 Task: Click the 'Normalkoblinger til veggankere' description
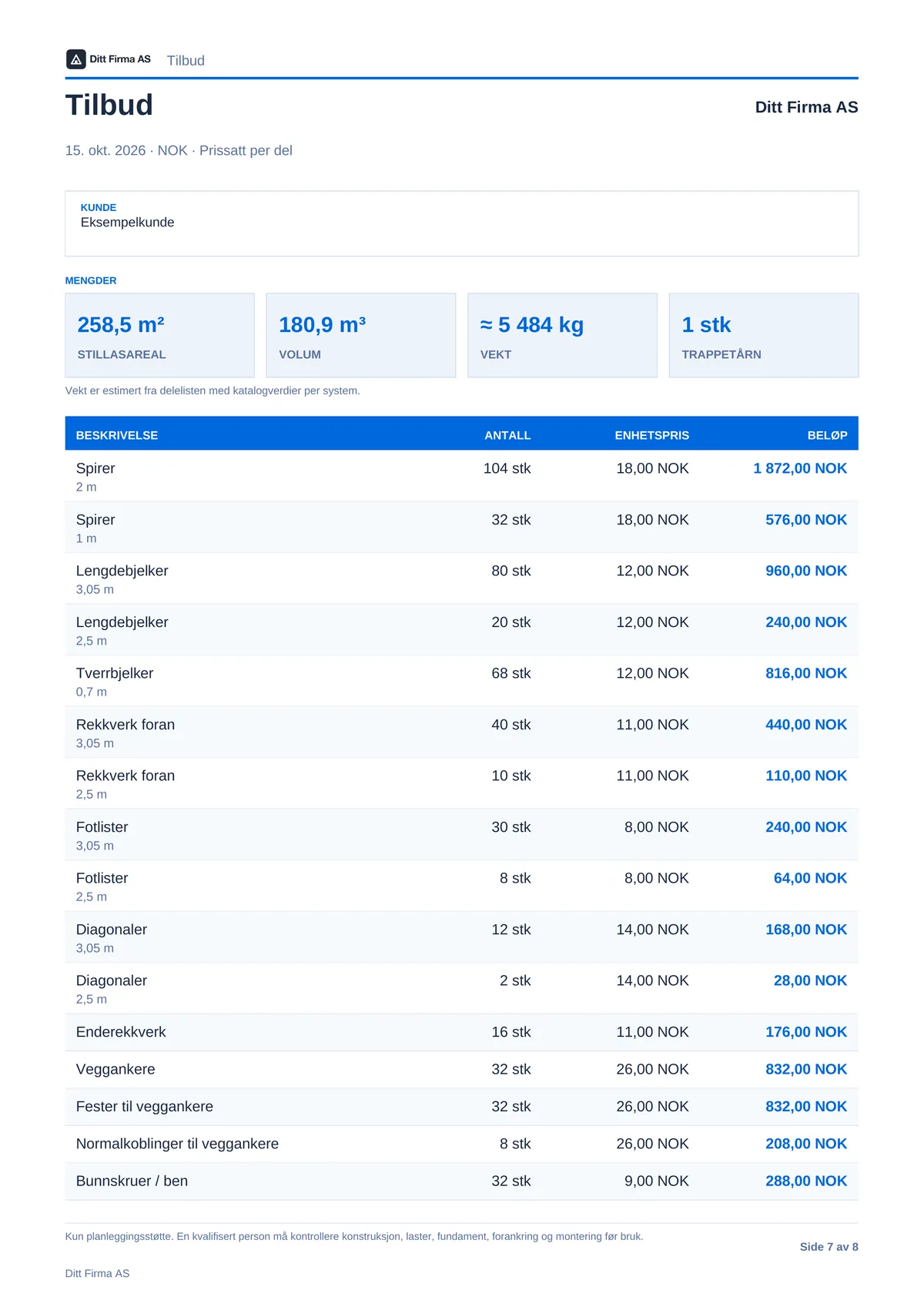click(177, 1144)
